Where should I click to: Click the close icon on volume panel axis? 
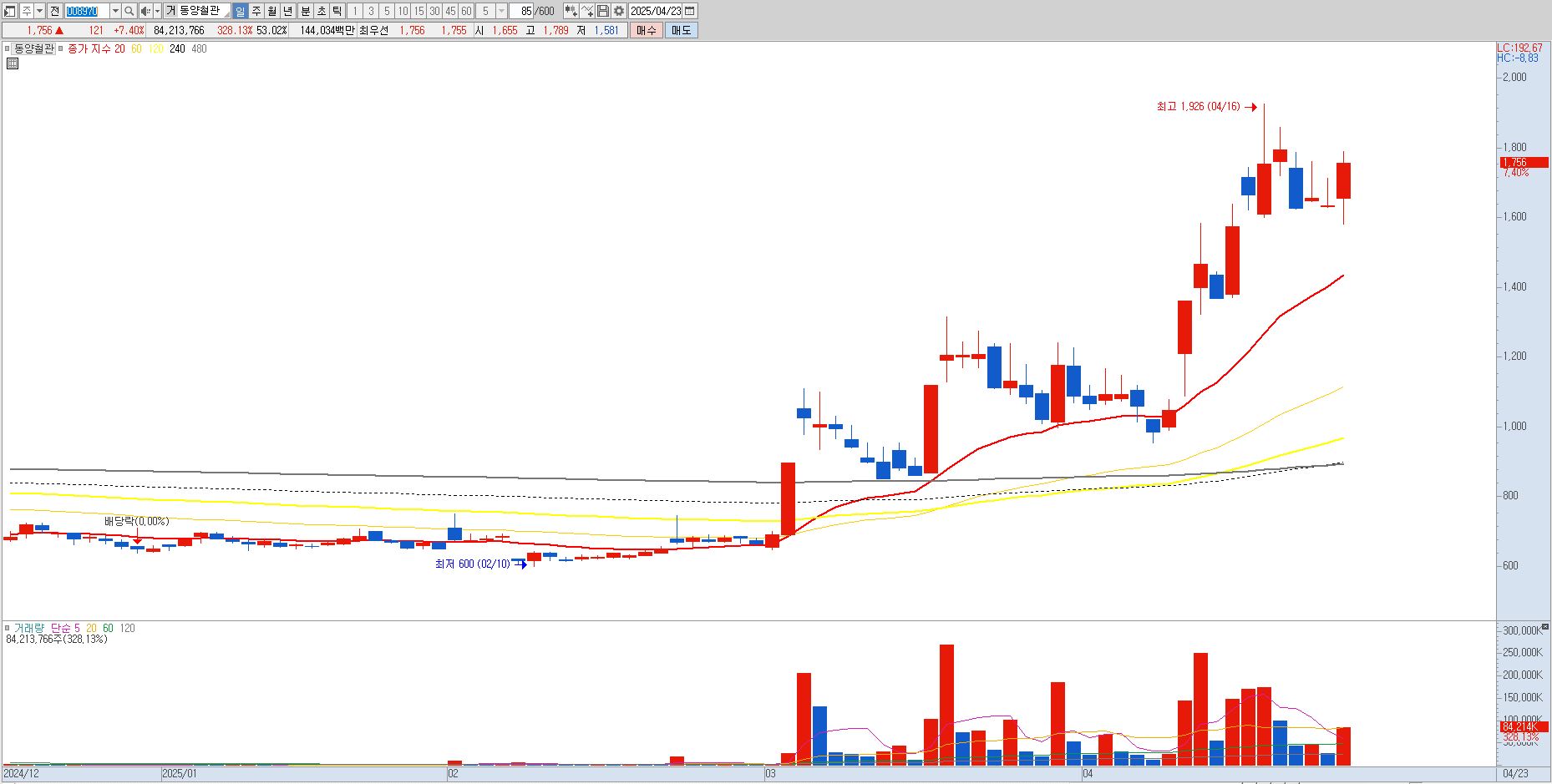click(1545, 628)
